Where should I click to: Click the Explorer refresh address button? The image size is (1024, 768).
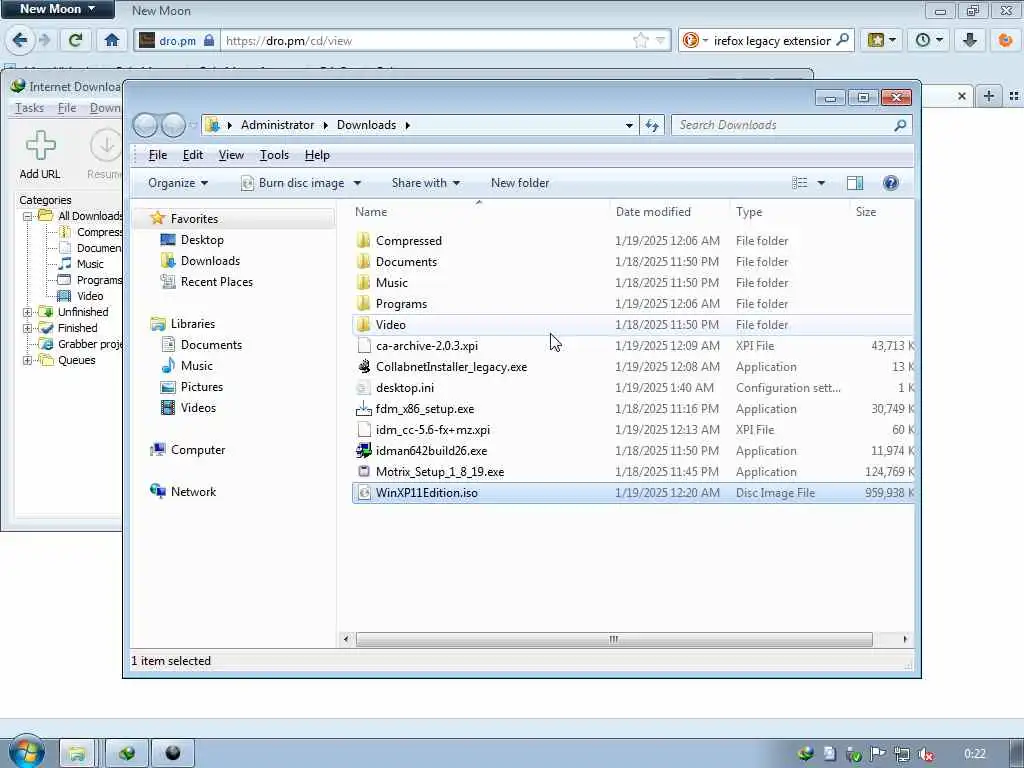pyautogui.click(x=652, y=125)
